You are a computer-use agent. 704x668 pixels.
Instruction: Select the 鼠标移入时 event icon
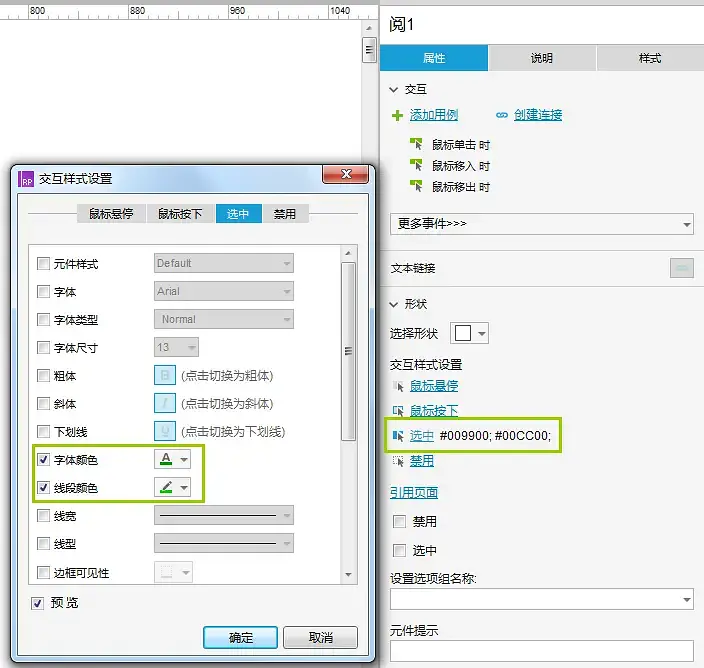coord(416,165)
